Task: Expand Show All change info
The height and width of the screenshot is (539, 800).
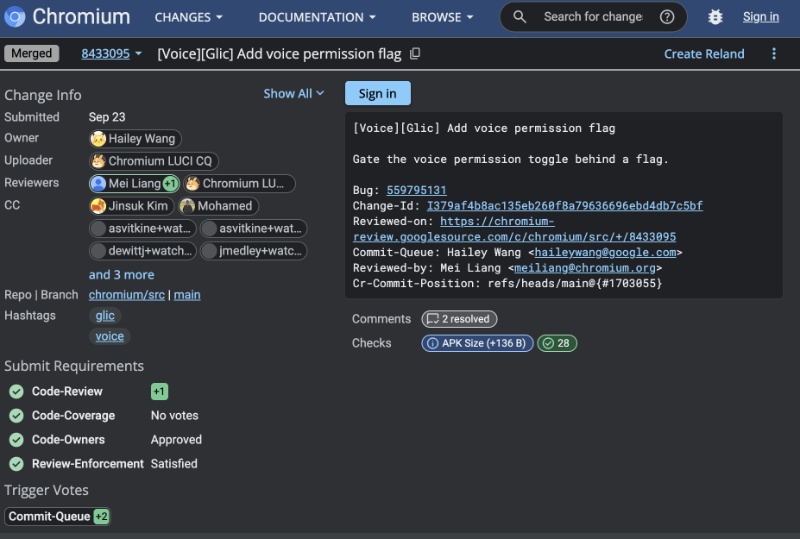Action: click(293, 93)
